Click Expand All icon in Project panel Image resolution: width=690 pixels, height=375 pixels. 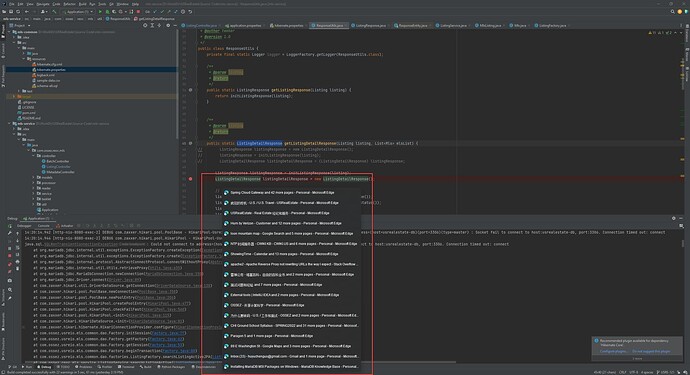[x=152, y=26]
